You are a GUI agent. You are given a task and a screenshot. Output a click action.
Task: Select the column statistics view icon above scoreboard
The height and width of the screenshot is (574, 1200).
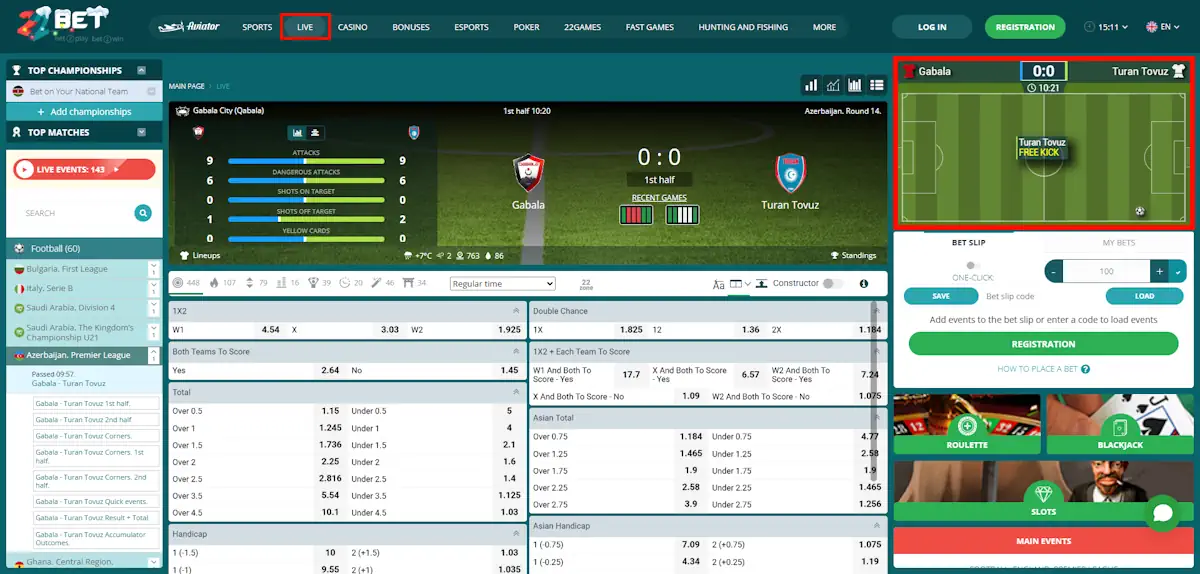[855, 86]
